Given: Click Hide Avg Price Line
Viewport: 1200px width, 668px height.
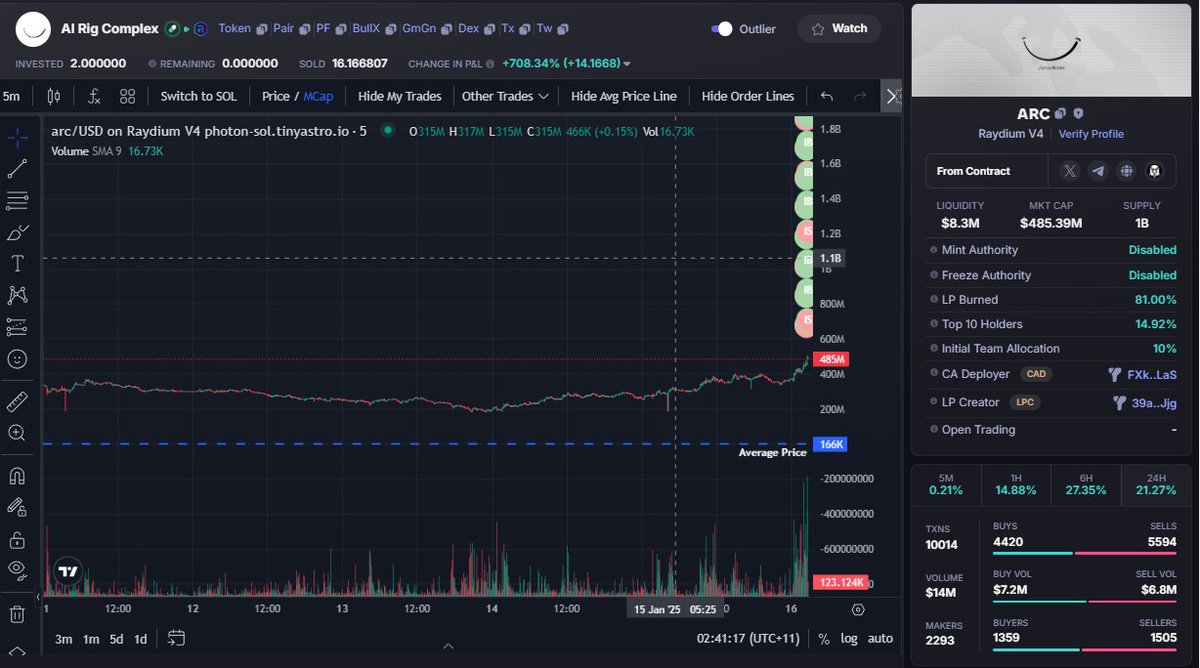Looking at the screenshot, I should pos(623,96).
